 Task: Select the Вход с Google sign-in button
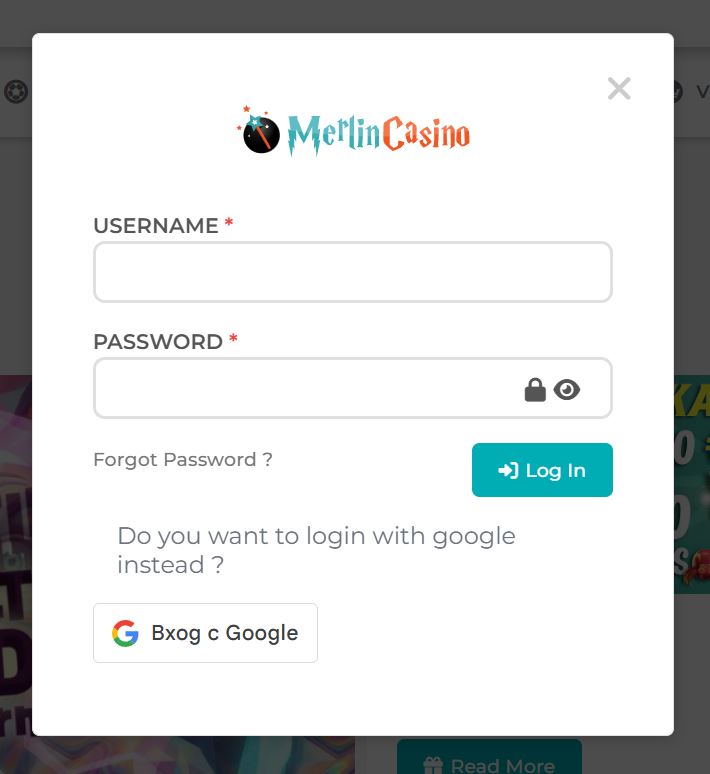(205, 633)
